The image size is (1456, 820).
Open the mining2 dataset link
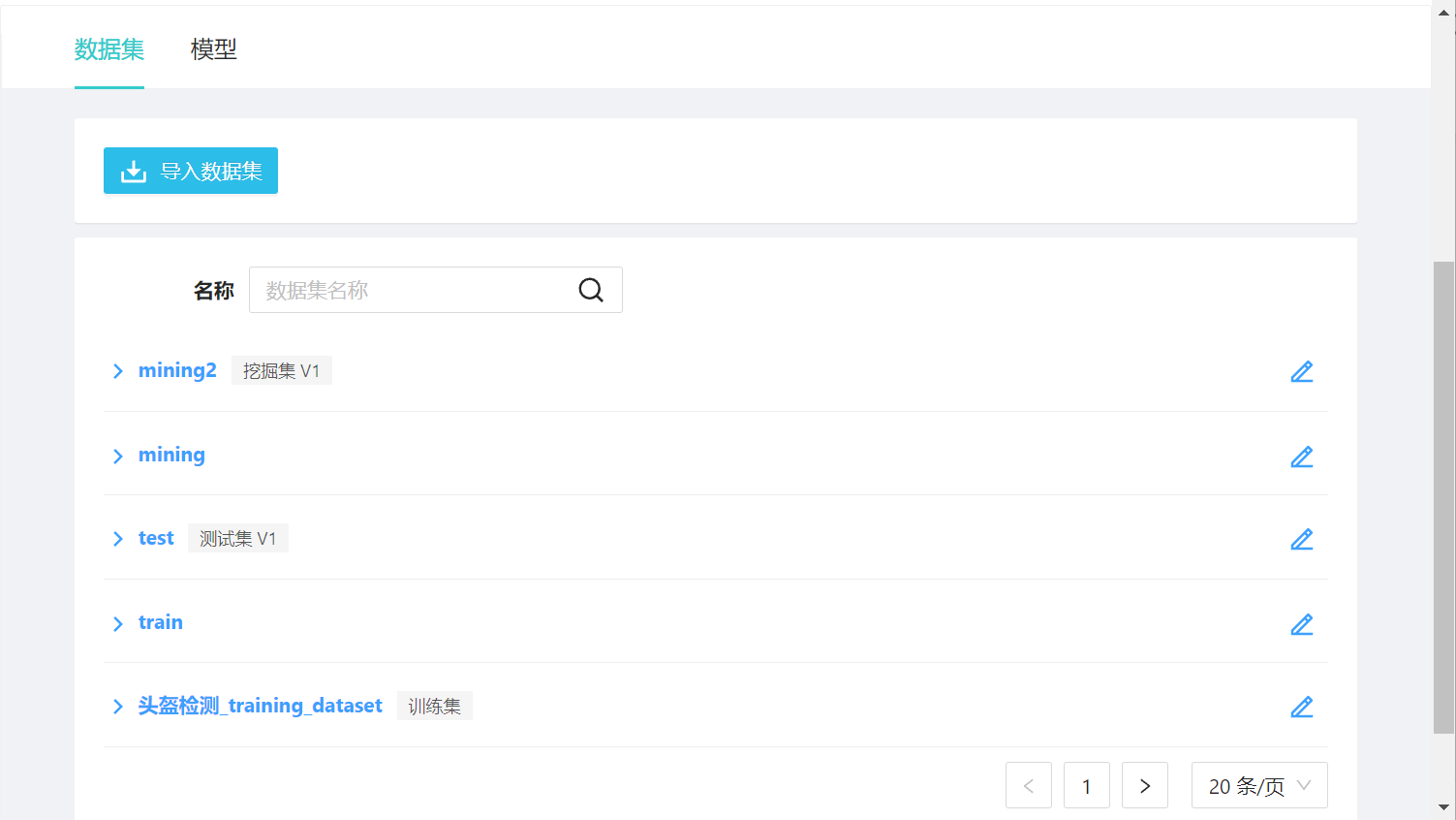(177, 370)
